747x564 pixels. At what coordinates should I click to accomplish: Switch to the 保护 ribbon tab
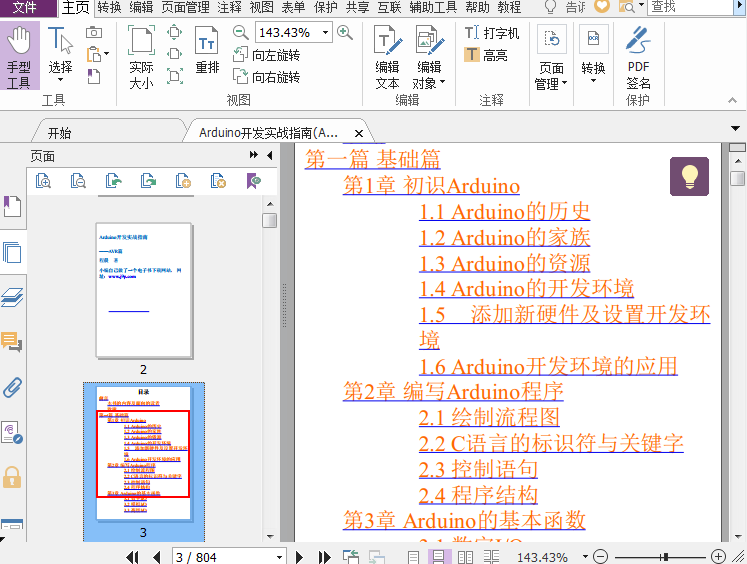tap(325, 7)
